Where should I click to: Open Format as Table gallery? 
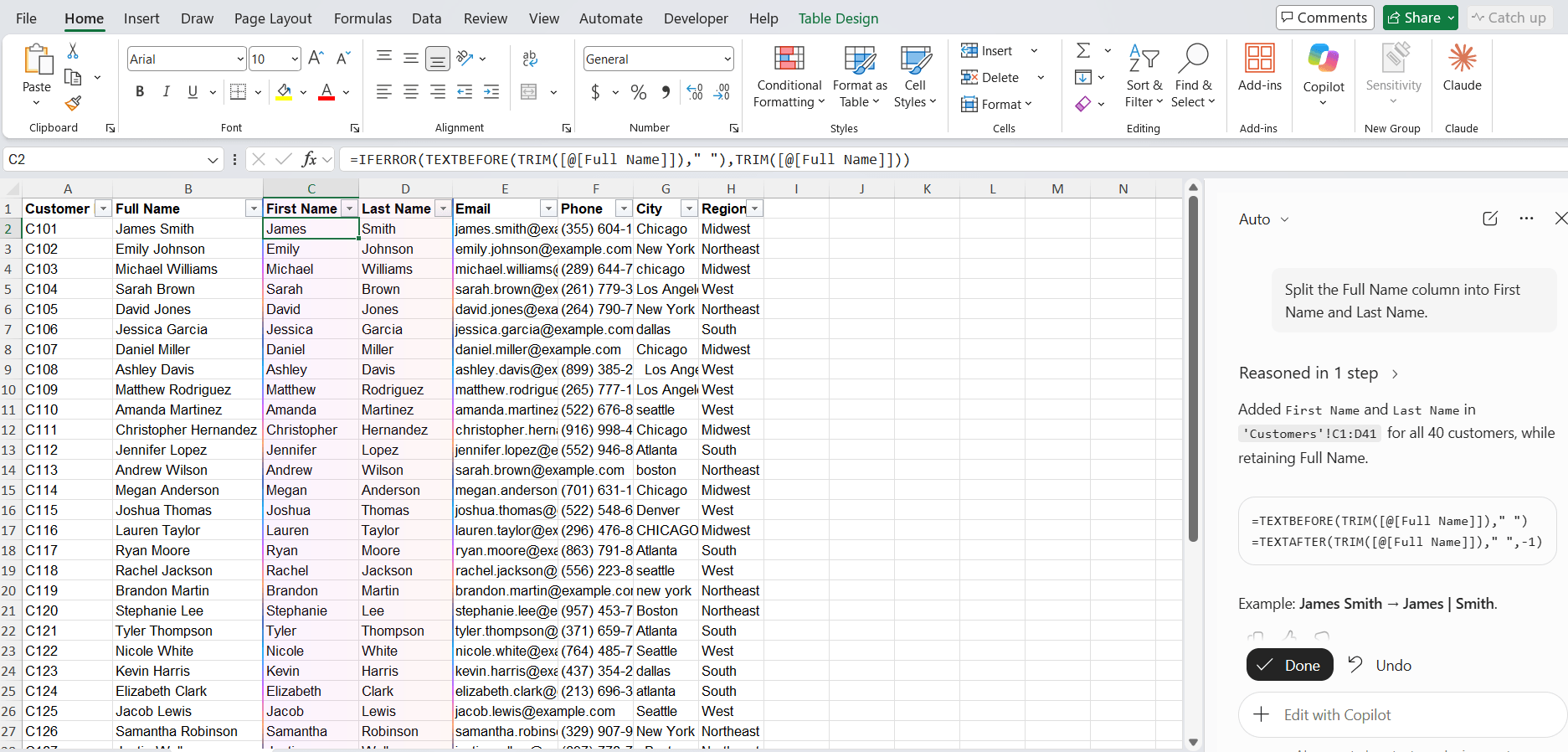click(860, 77)
